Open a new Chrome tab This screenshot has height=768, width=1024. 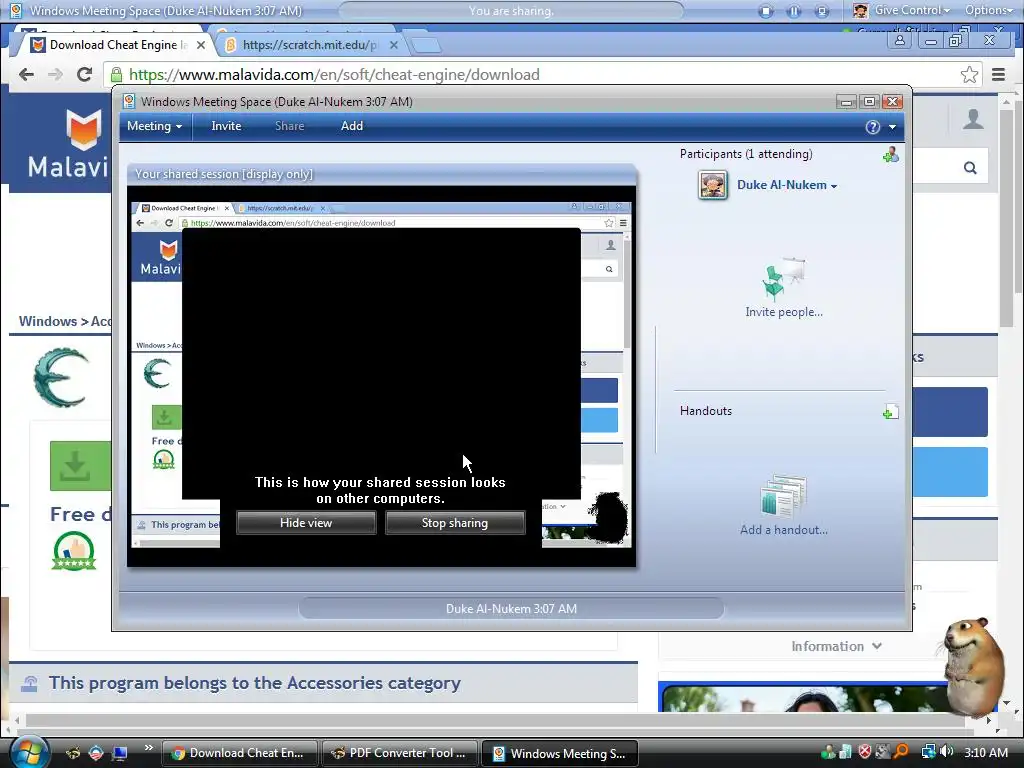426,45
